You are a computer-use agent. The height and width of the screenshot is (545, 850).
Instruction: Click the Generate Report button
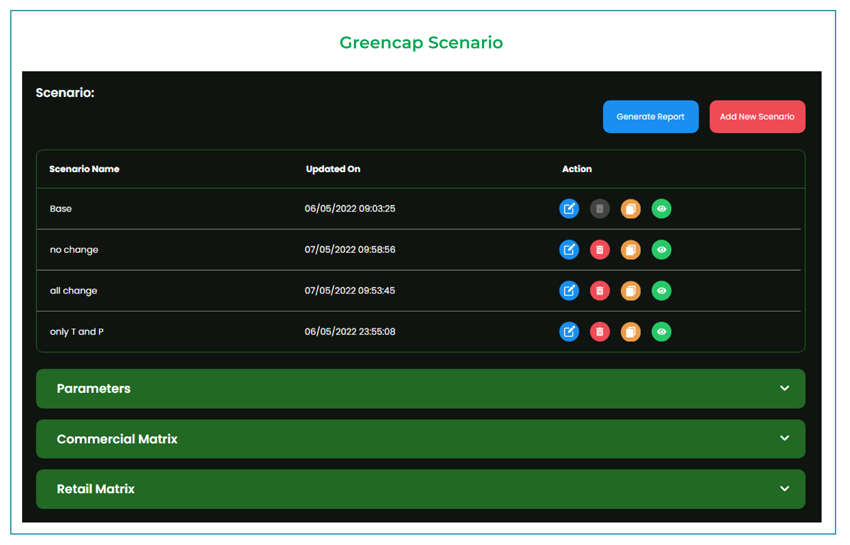click(x=651, y=117)
